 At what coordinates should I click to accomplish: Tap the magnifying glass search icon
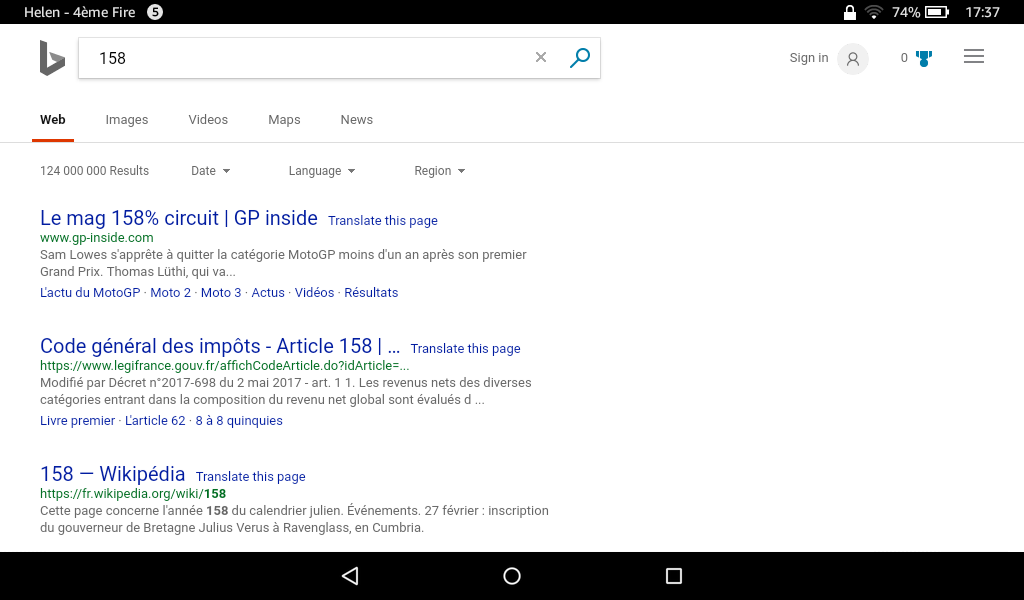tap(580, 57)
